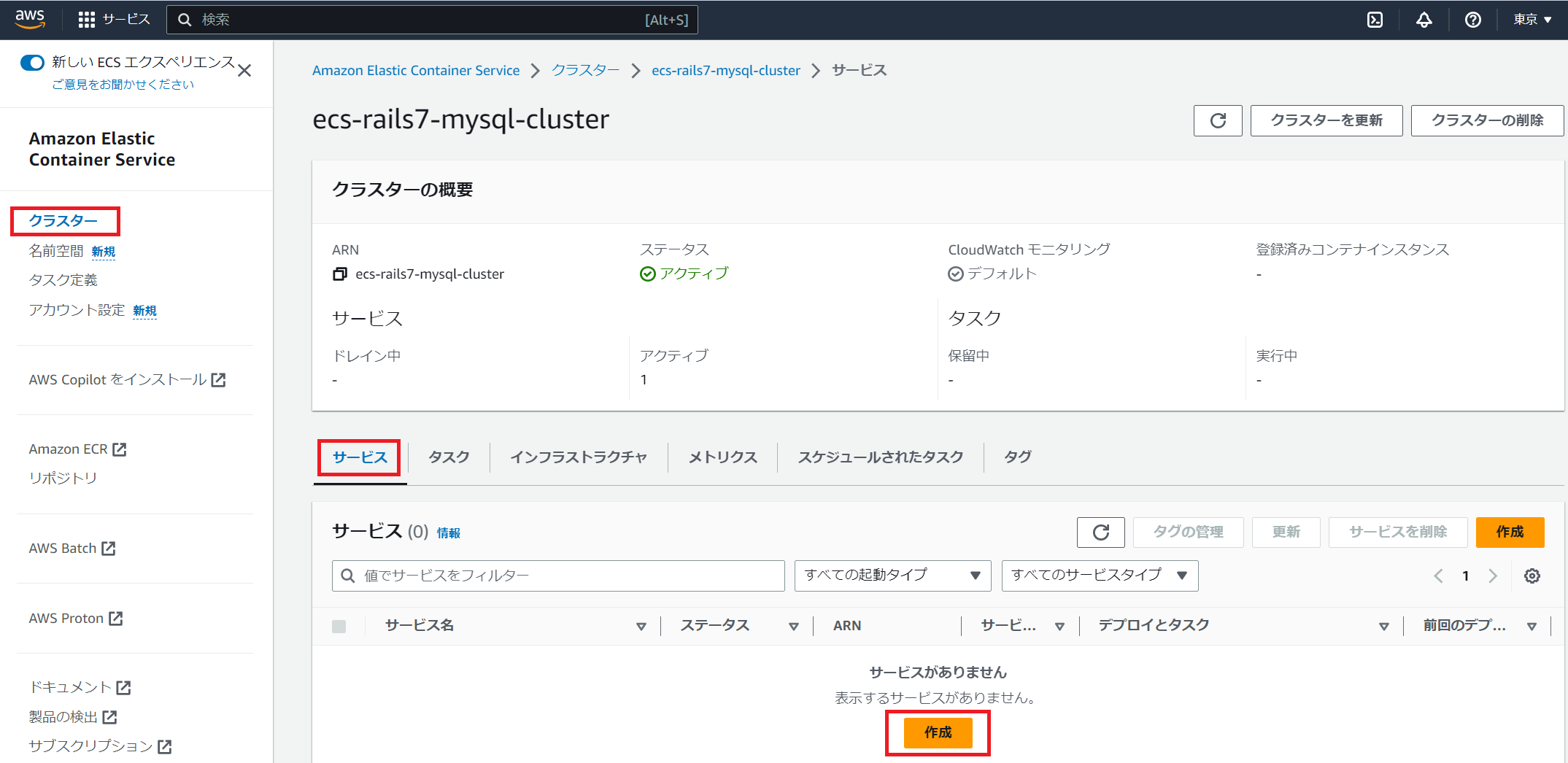Click the top search bar field
1568x763 pixels.
432,20
